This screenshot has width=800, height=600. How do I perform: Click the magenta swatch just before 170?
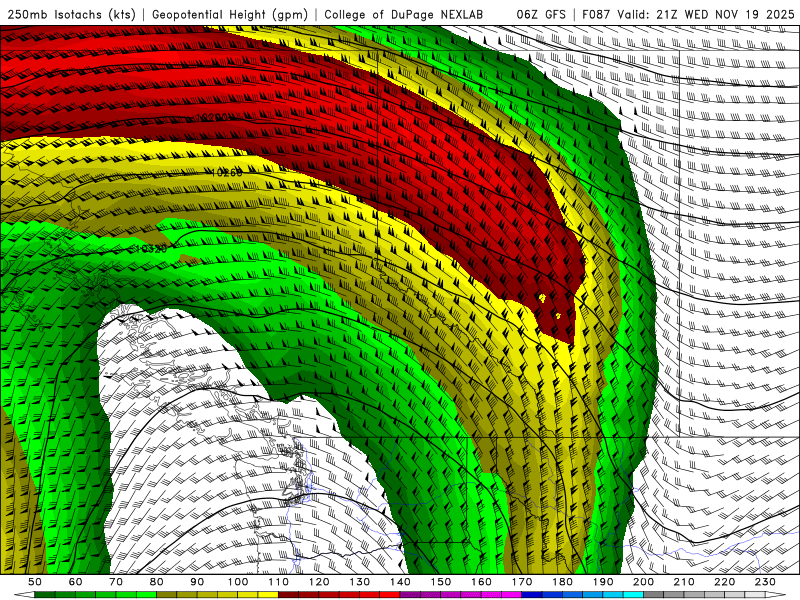512,595
